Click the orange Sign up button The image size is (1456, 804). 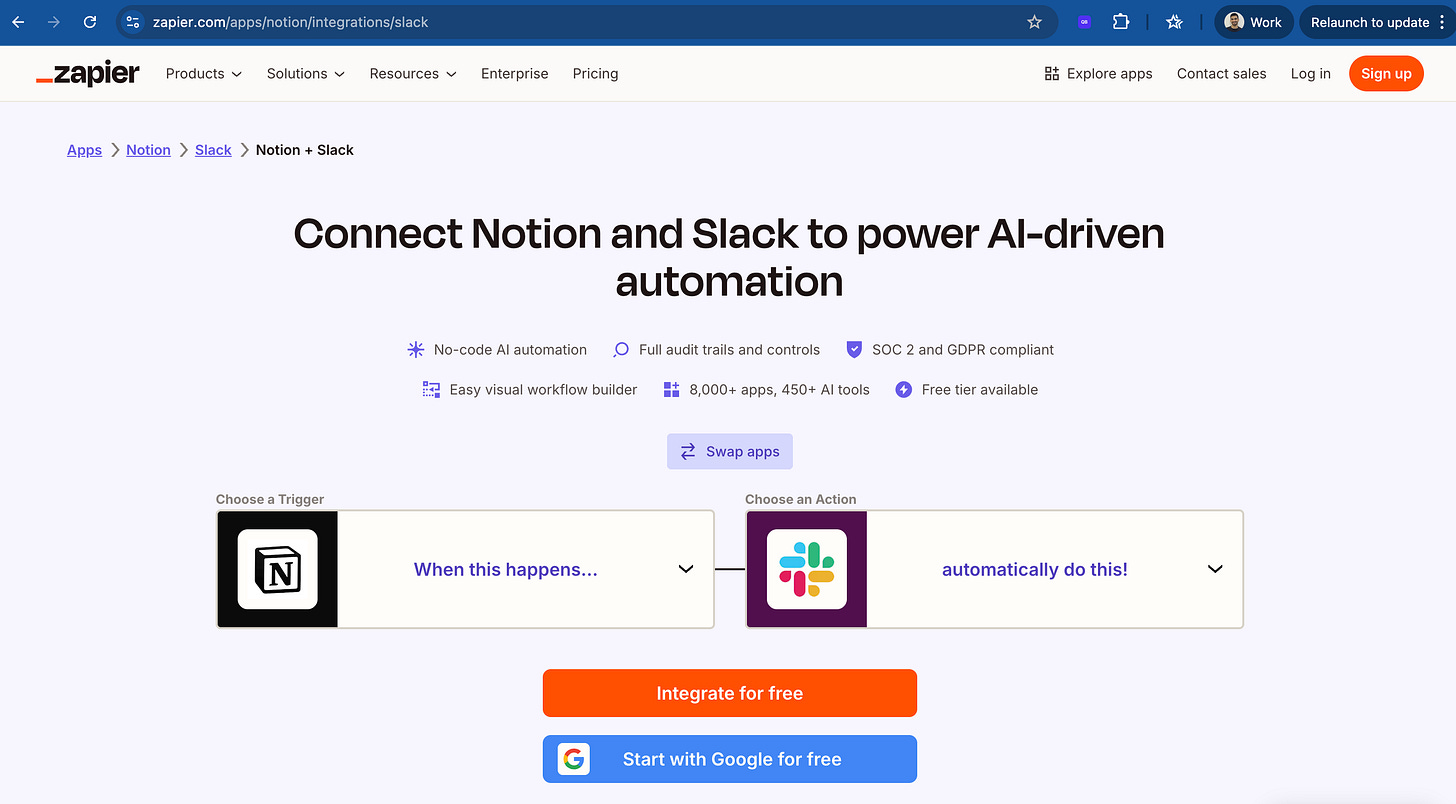[x=1386, y=74]
